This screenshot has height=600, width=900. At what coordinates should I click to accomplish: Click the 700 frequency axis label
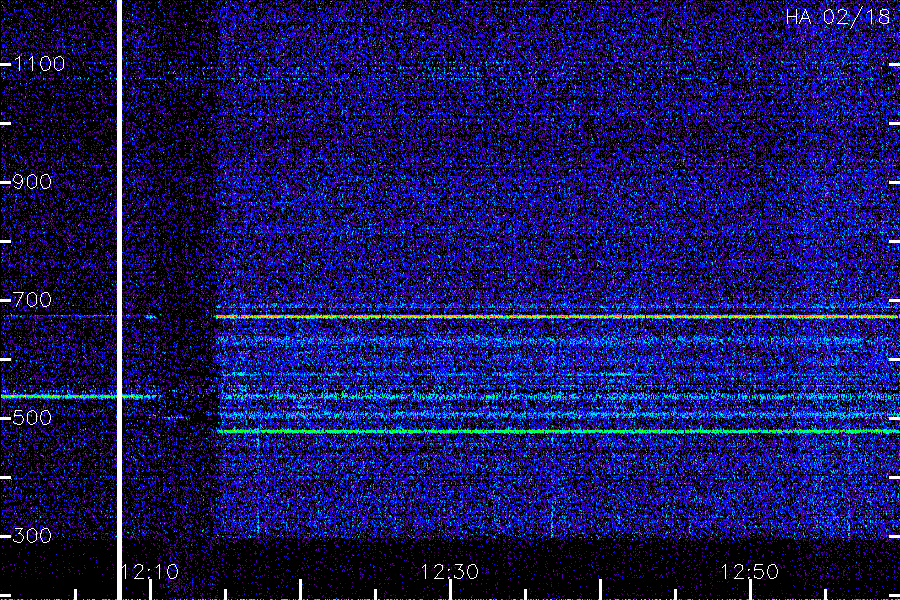(x=32, y=300)
